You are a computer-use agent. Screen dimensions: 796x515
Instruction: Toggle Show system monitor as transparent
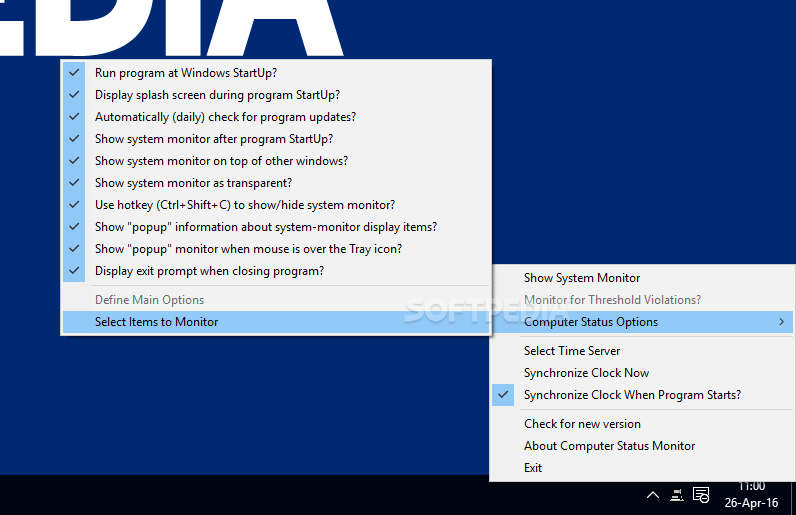(276, 183)
